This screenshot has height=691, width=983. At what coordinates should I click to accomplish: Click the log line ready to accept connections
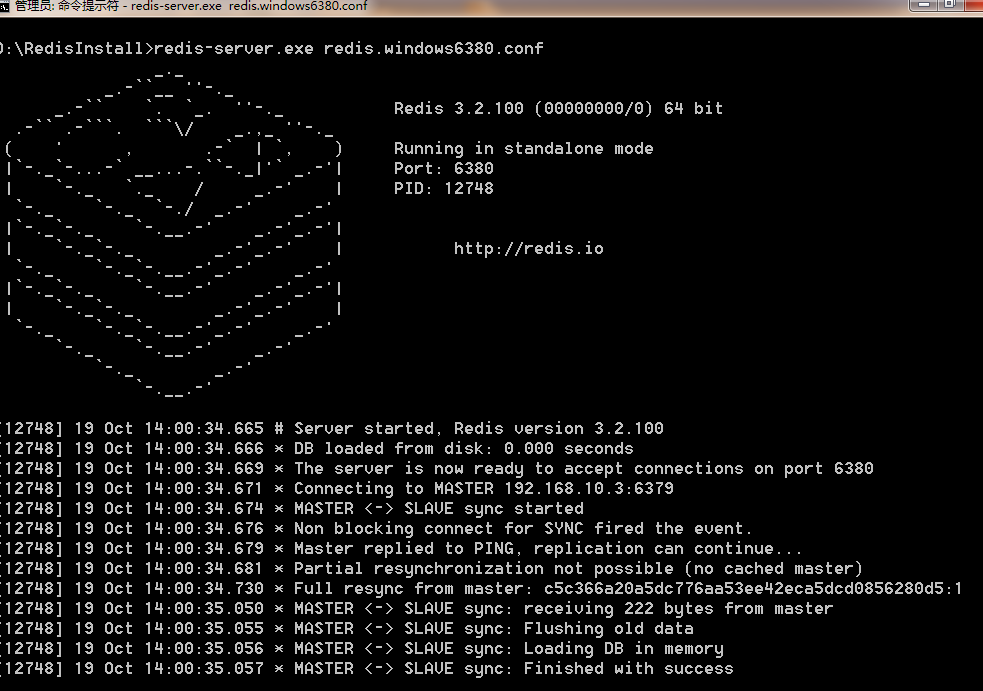(436, 469)
